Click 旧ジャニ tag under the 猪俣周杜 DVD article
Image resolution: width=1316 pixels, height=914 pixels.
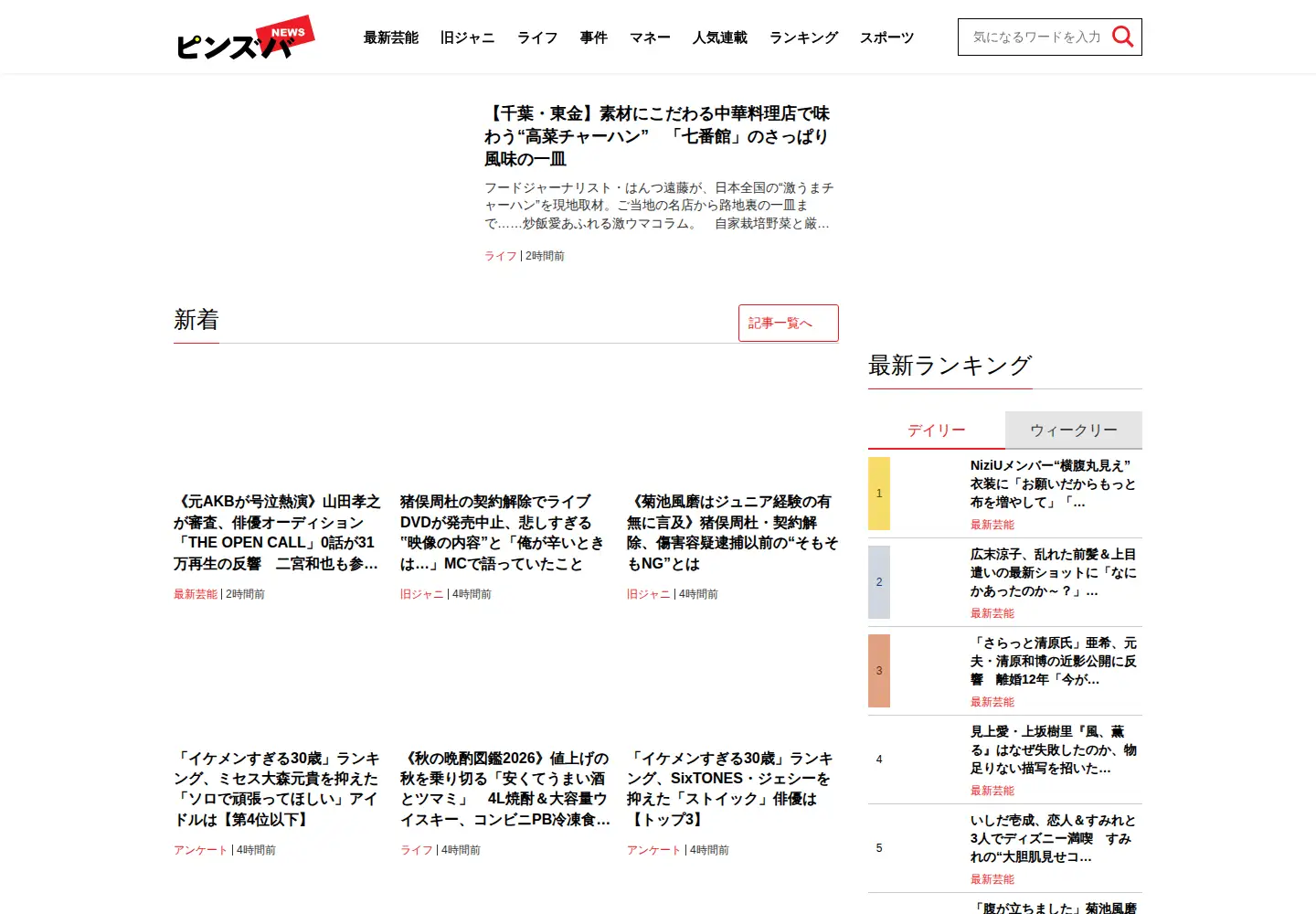point(422,594)
